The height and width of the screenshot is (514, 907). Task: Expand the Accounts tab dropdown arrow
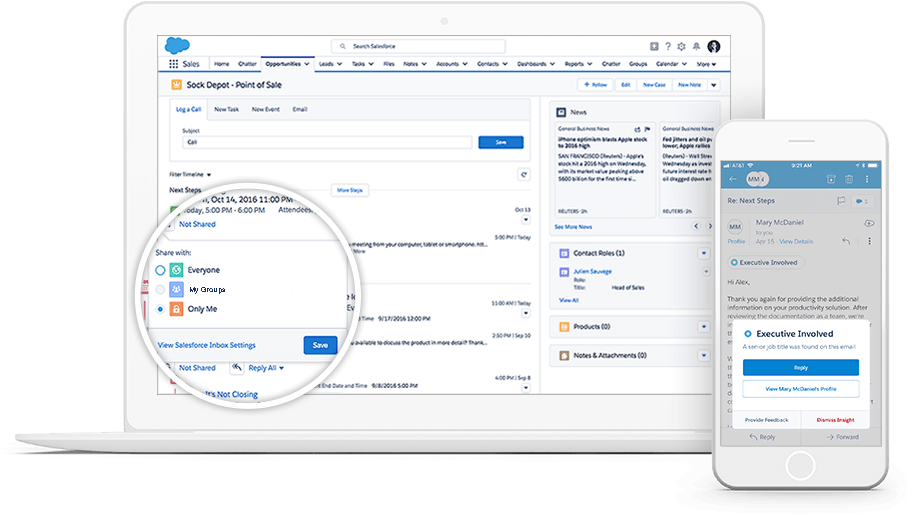point(465,64)
